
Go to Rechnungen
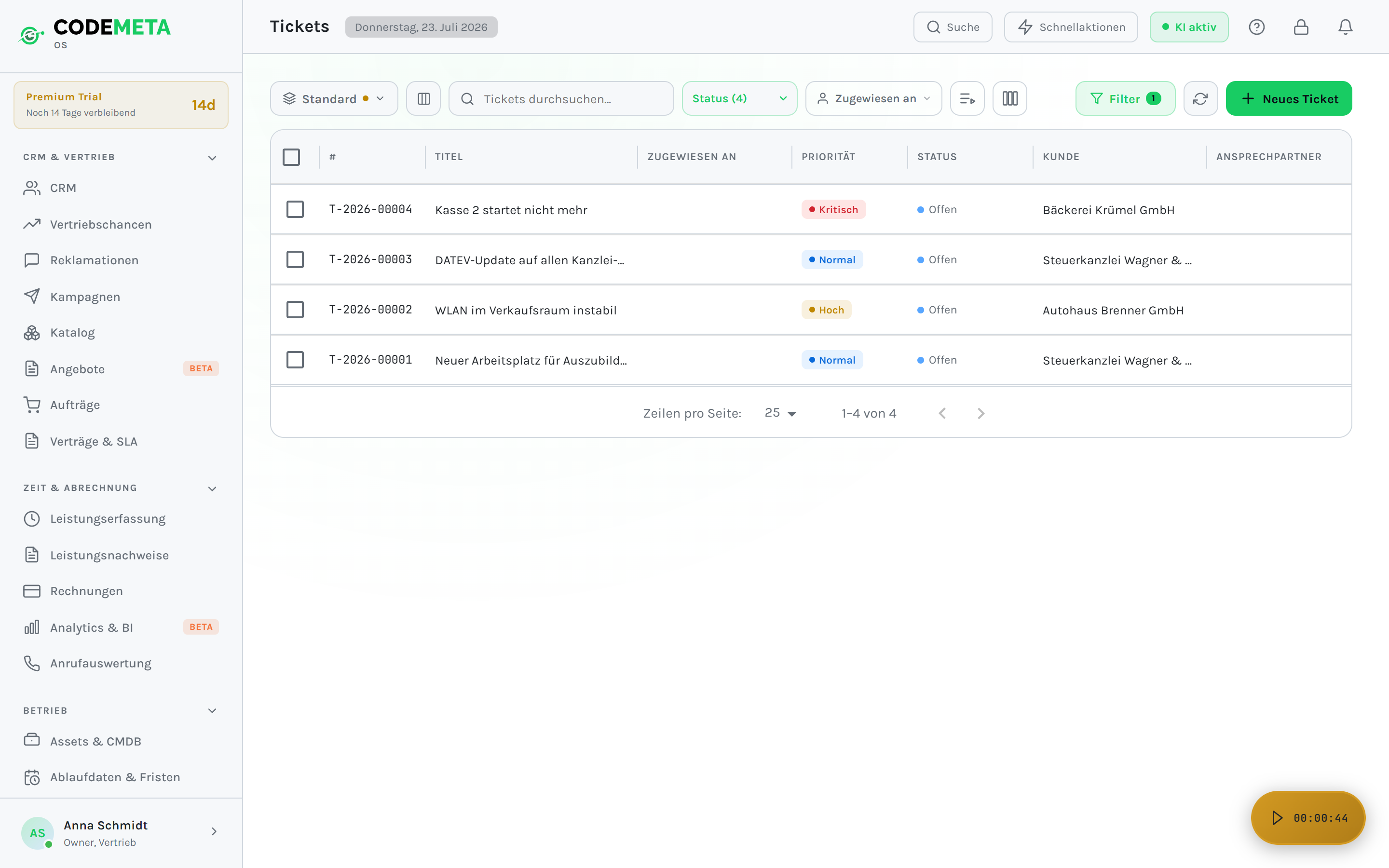(121, 591)
